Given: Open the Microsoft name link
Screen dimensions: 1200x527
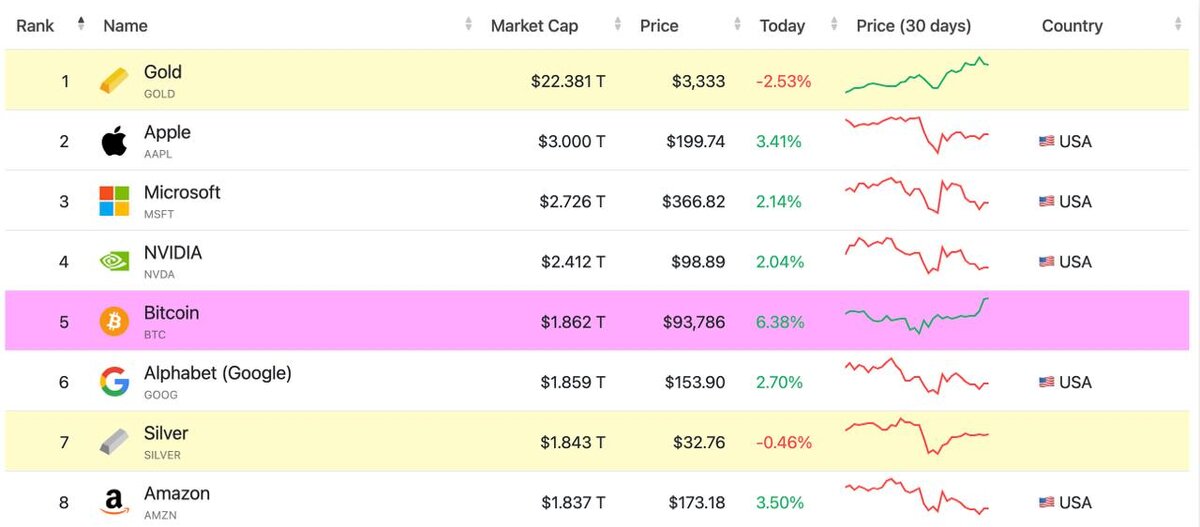Looking at the screenshot, I should click(x=182, y=192).
